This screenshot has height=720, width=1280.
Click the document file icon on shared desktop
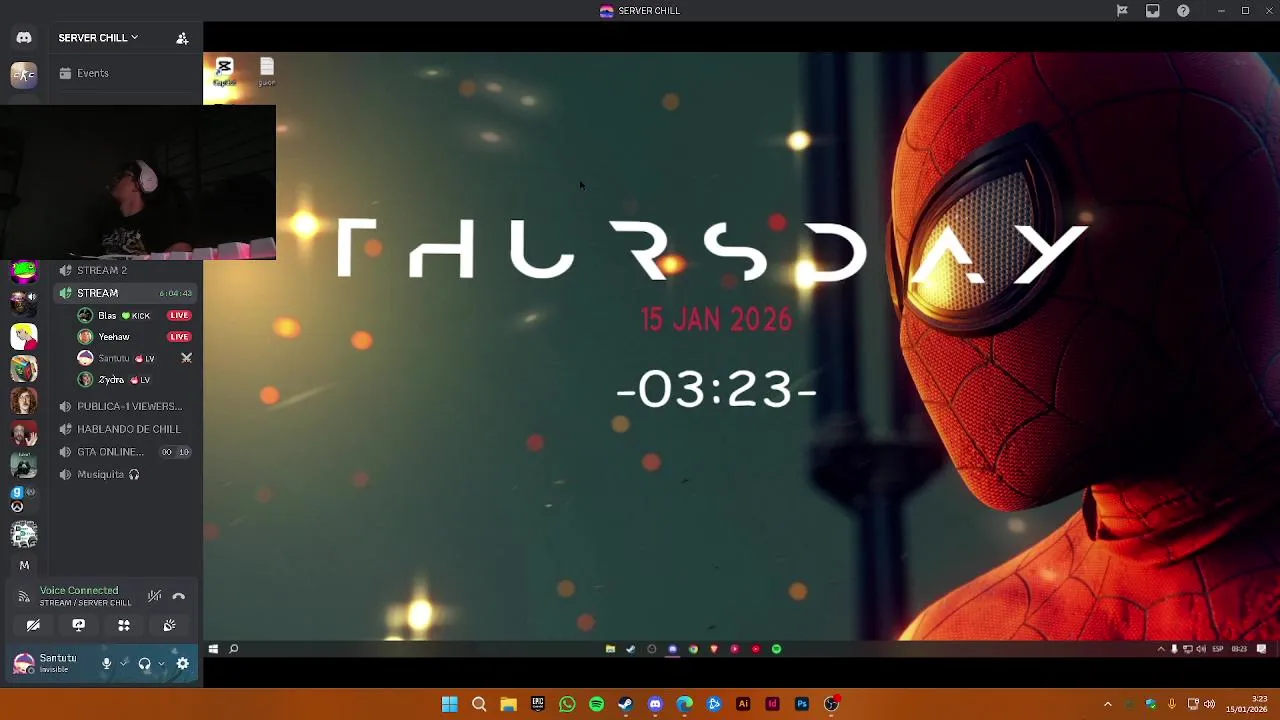pyautogui.click(x=266, y=71)
